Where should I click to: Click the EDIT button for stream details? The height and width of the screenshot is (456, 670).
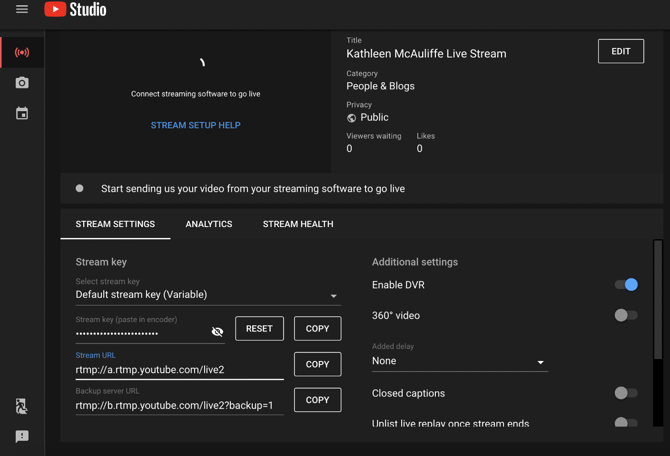[620, 51]
